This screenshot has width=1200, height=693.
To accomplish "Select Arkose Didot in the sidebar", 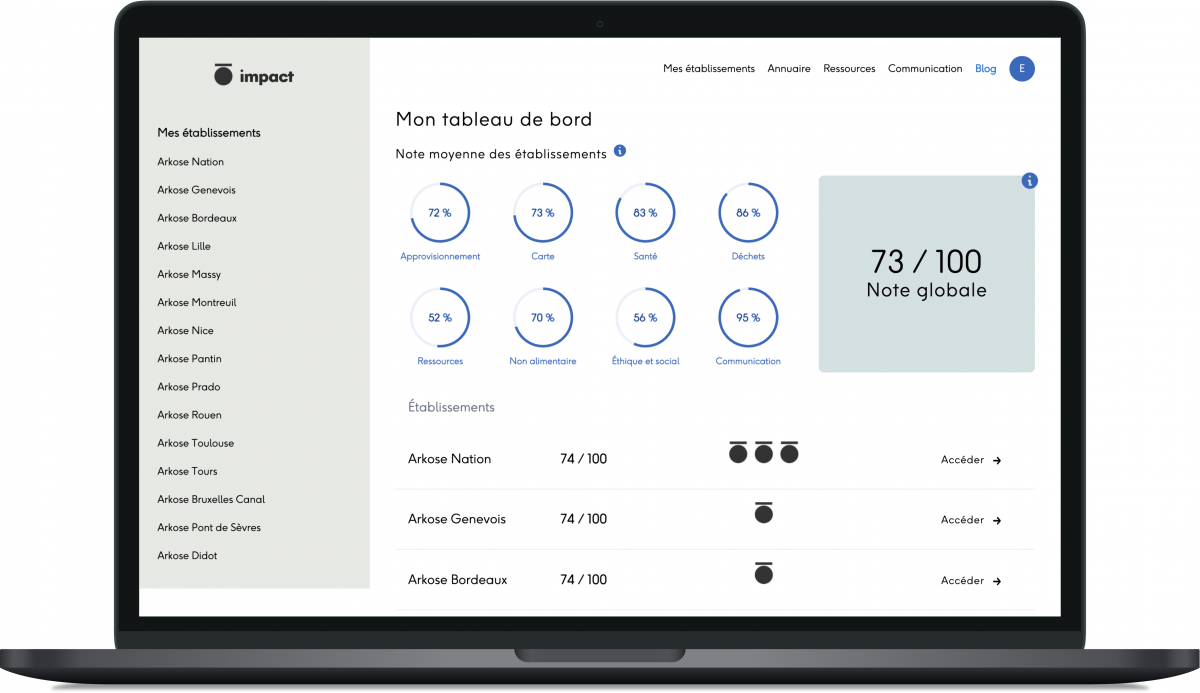I will coord(187,555).
